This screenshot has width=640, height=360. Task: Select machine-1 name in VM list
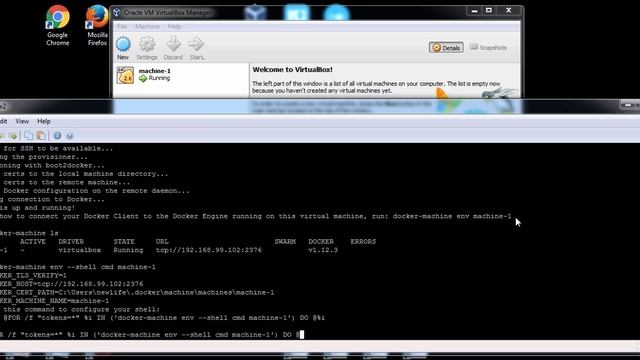click(155, 71)
